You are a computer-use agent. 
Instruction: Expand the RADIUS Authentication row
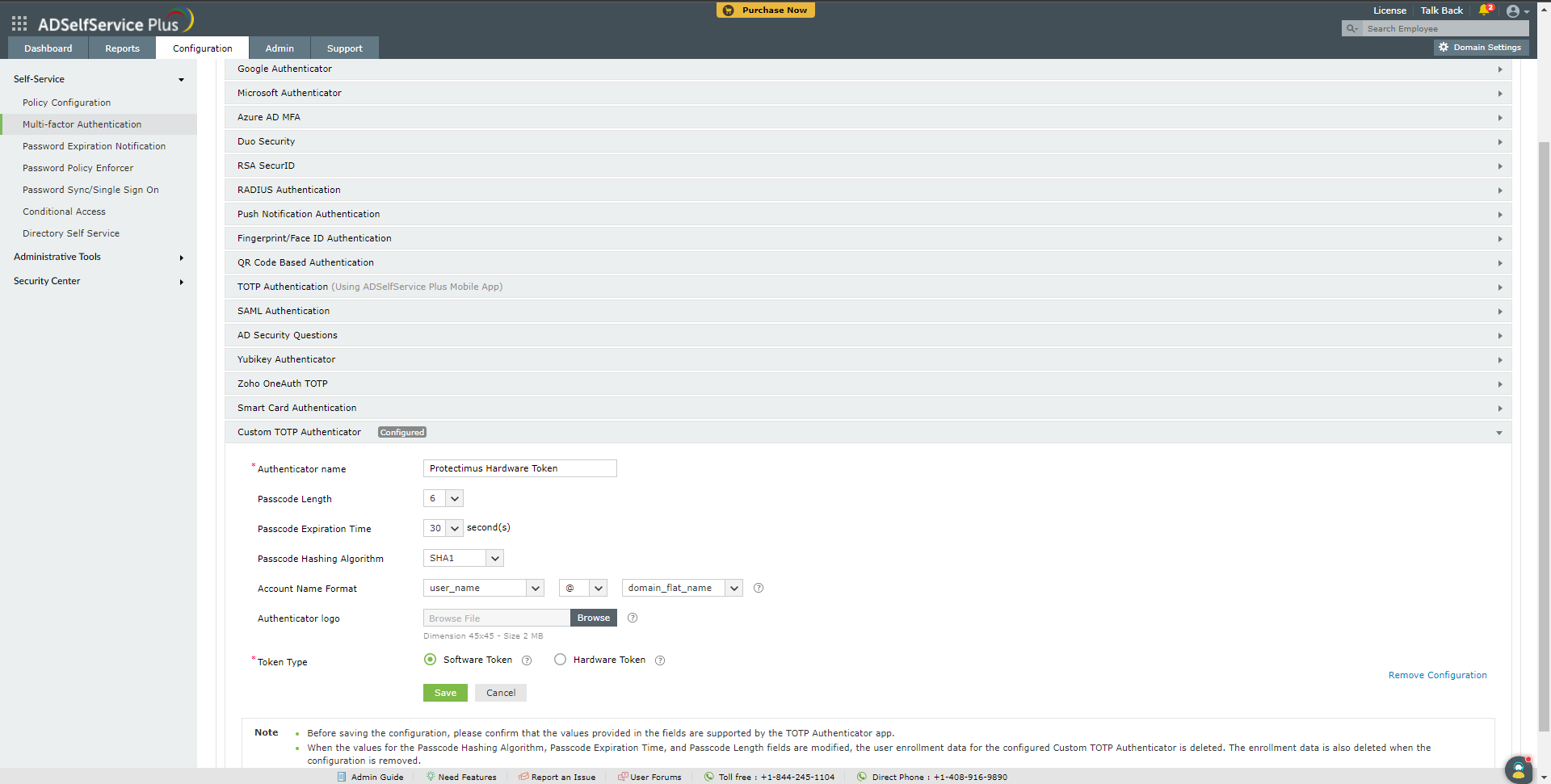pos(868,191)
